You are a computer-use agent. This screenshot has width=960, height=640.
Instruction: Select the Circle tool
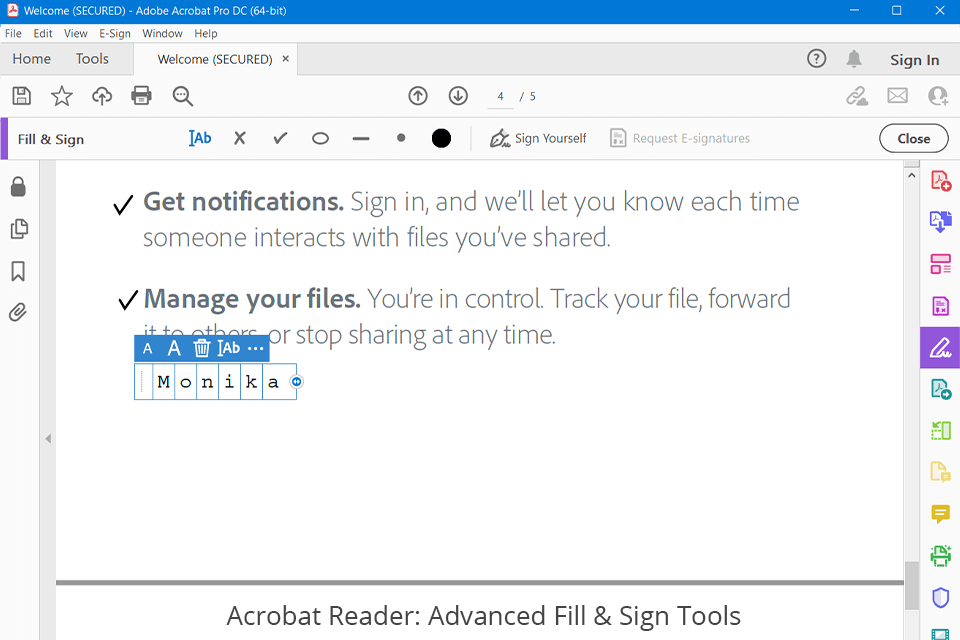(x=320, y=139)
